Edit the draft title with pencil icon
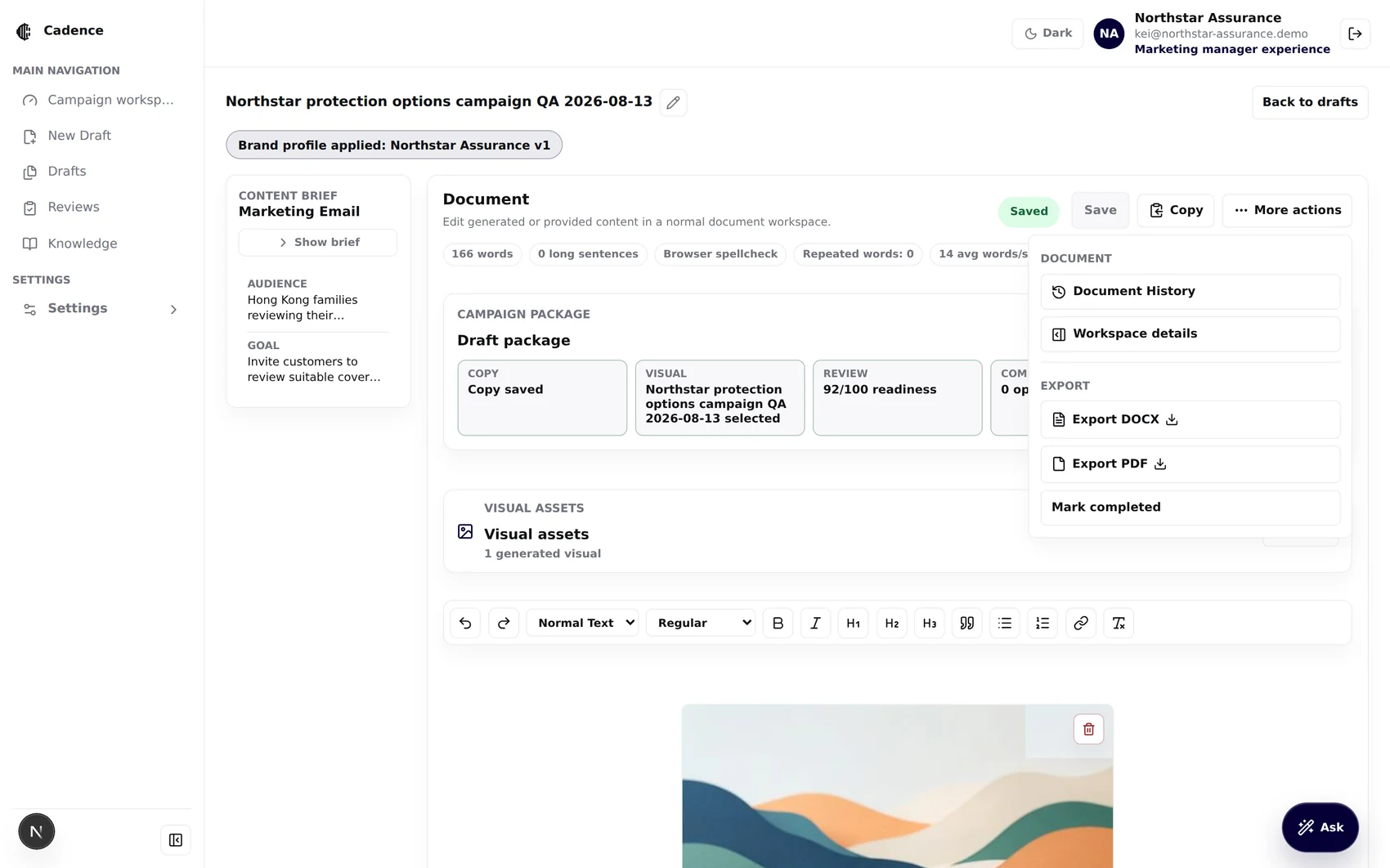Viewport: 1390px width, 868px height. click(673, 102)
